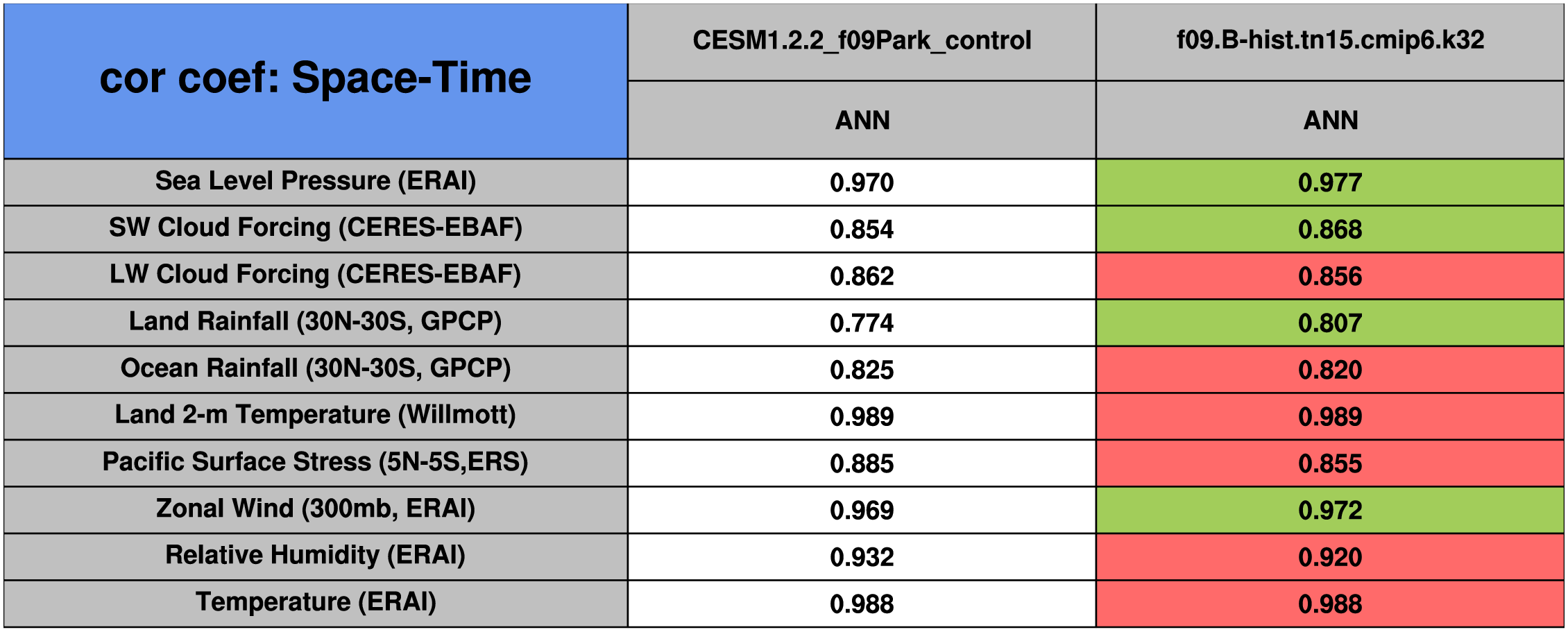The width and height of the screenshot is (1568, 632).
Task: Click the Zonal Wind (300mb, ERAI) label
Action: [x=316, y=509]
